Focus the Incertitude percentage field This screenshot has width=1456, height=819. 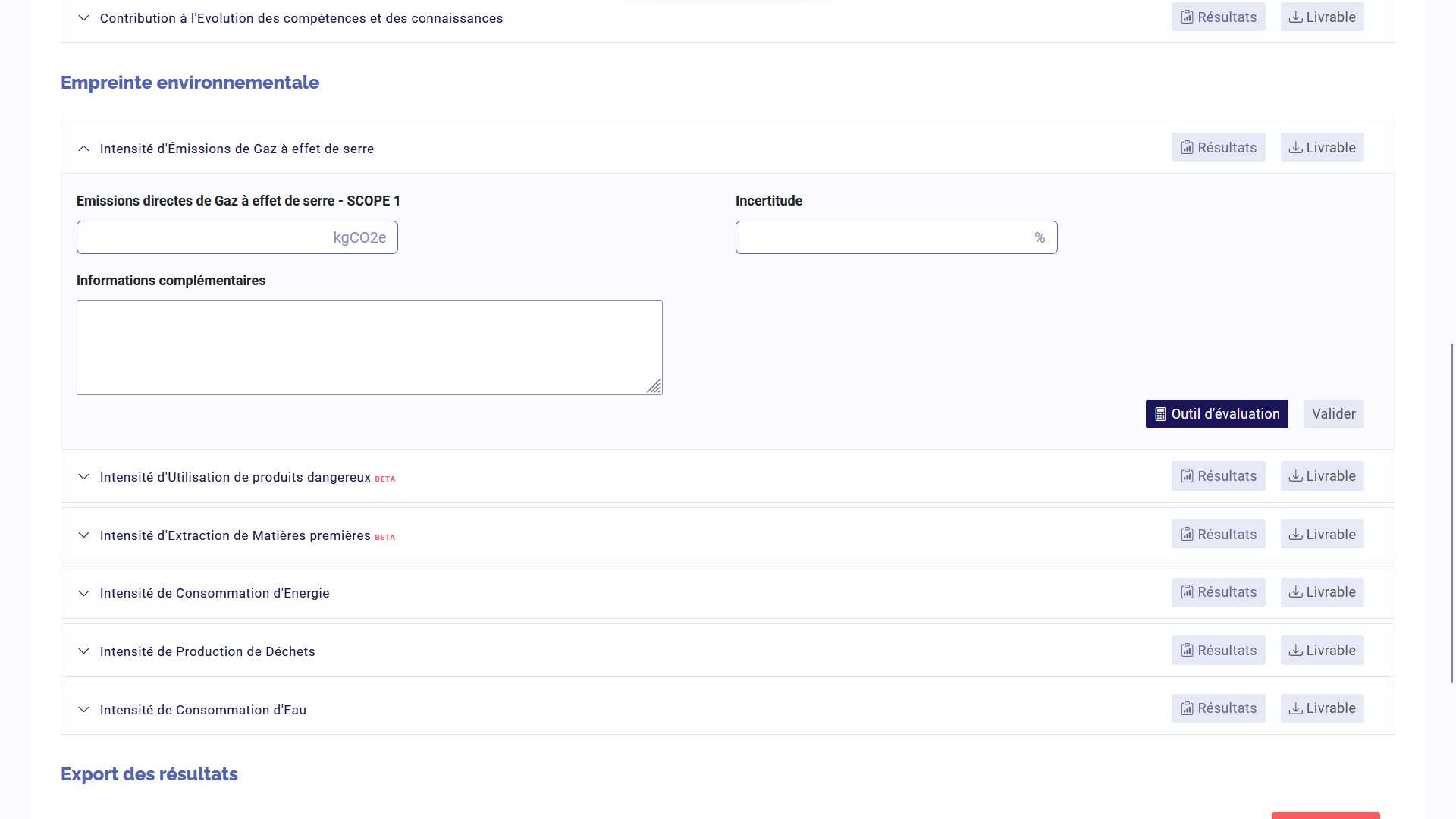(896, 237)
